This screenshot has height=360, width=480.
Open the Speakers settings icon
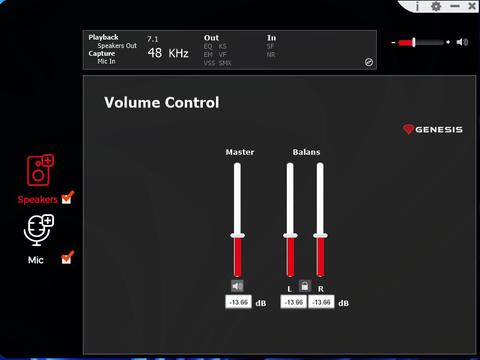pos(40,170)
